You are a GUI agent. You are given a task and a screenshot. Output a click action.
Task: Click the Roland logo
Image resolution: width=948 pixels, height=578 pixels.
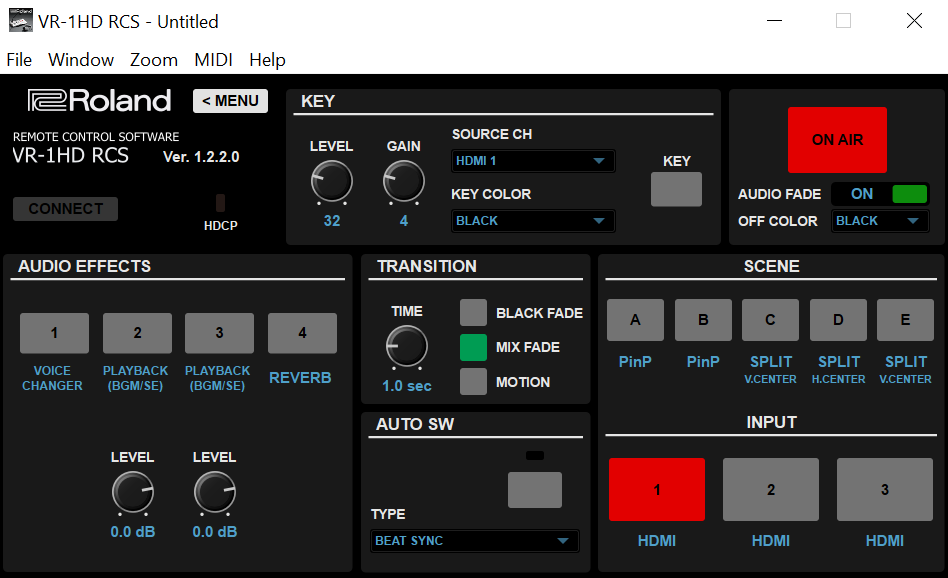tap(100, 101)
